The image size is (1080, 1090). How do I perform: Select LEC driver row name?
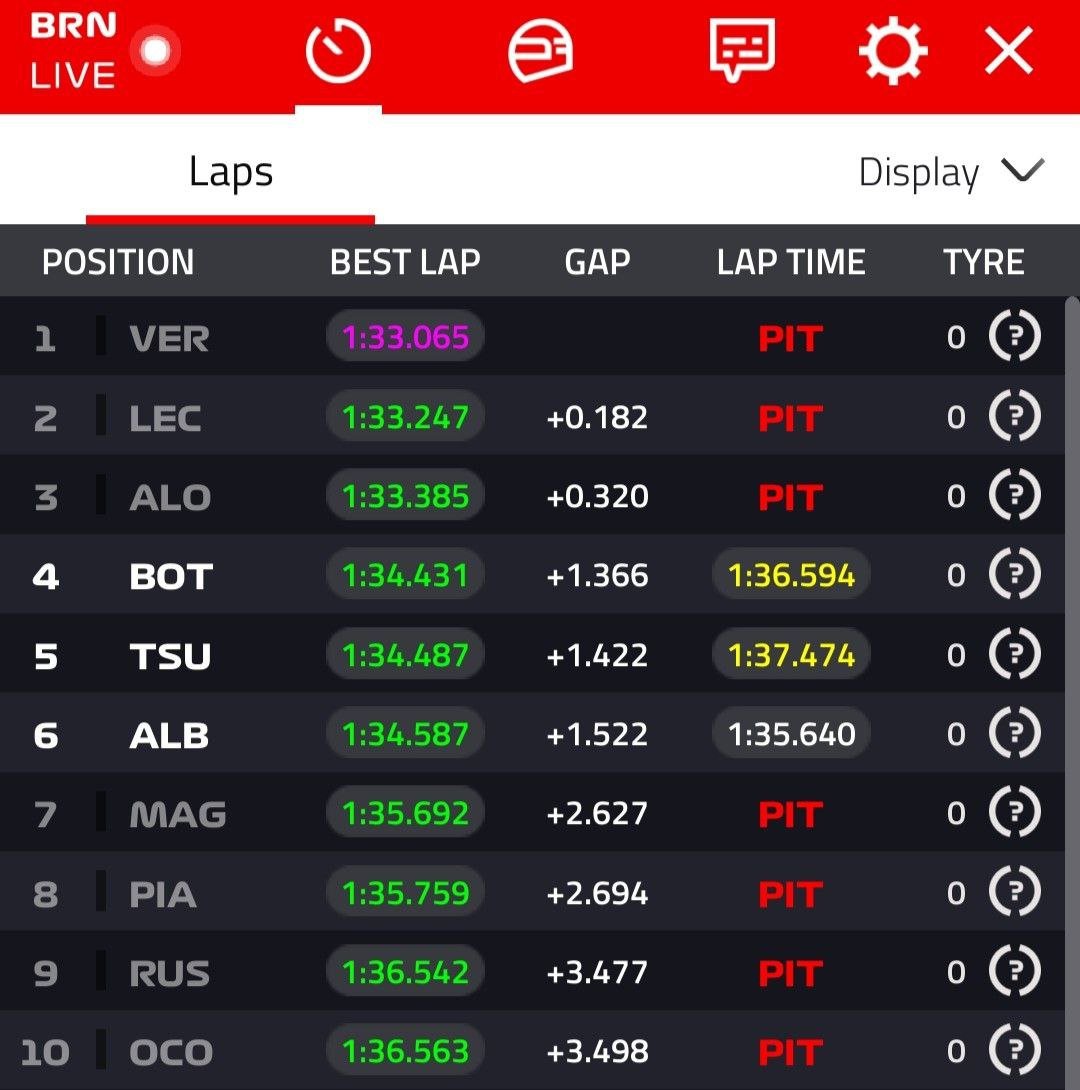coord(165,418)
